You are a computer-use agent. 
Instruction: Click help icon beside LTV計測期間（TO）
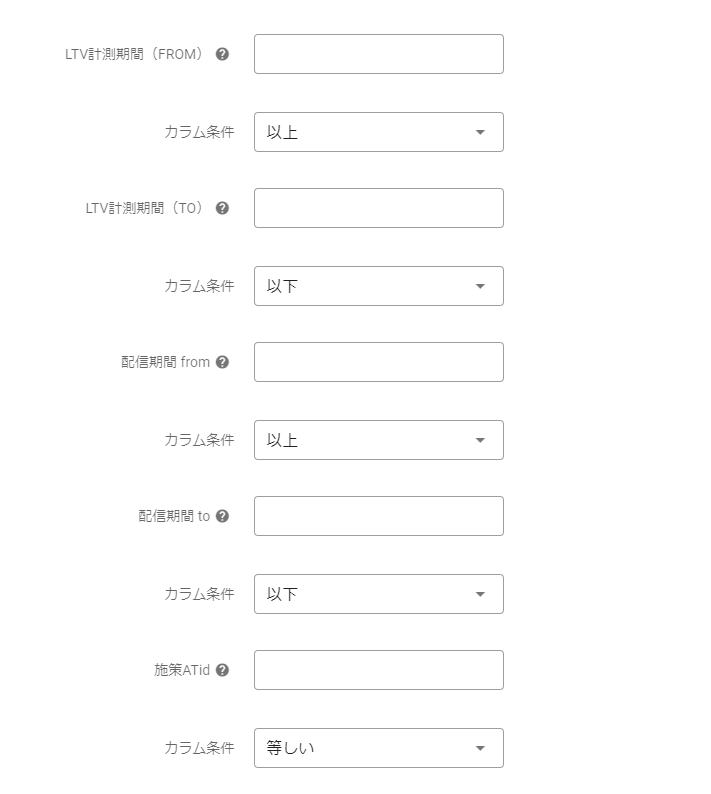click(222, 208)
